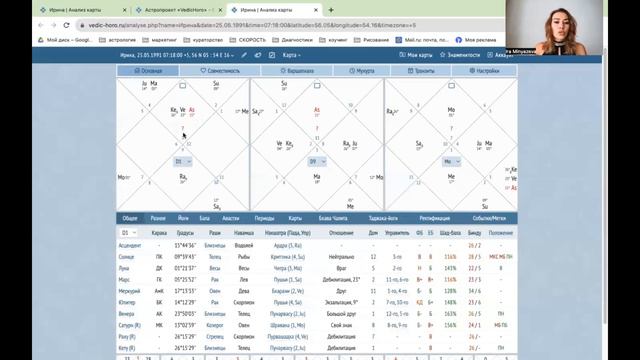
Task: Switch to the Периоды sub-tab
Action: coord(264,218)
